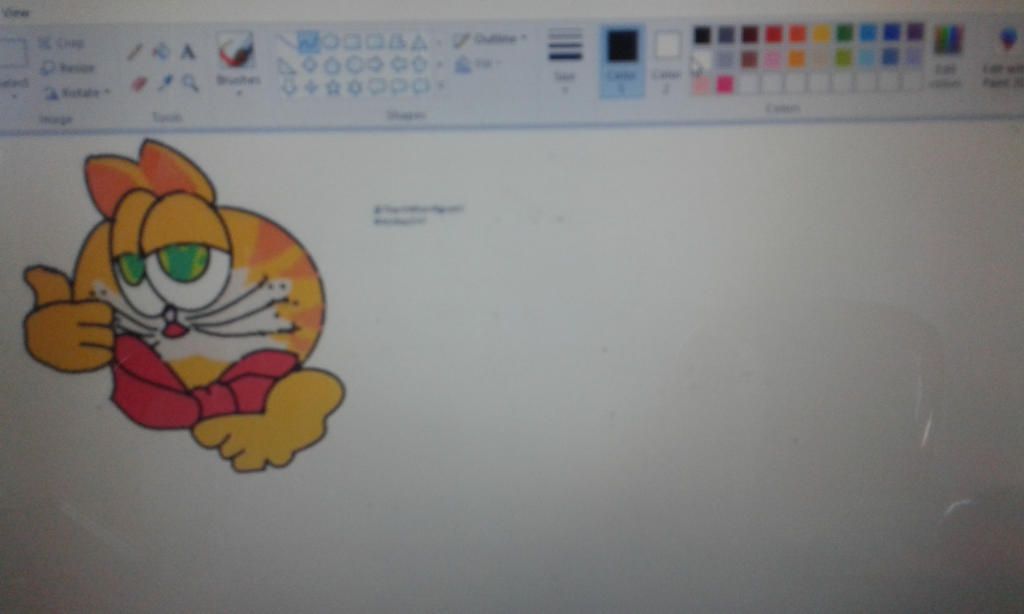Click the Brushes tool icon
This screenshot has width=1024, height=614.
point(236,50)
